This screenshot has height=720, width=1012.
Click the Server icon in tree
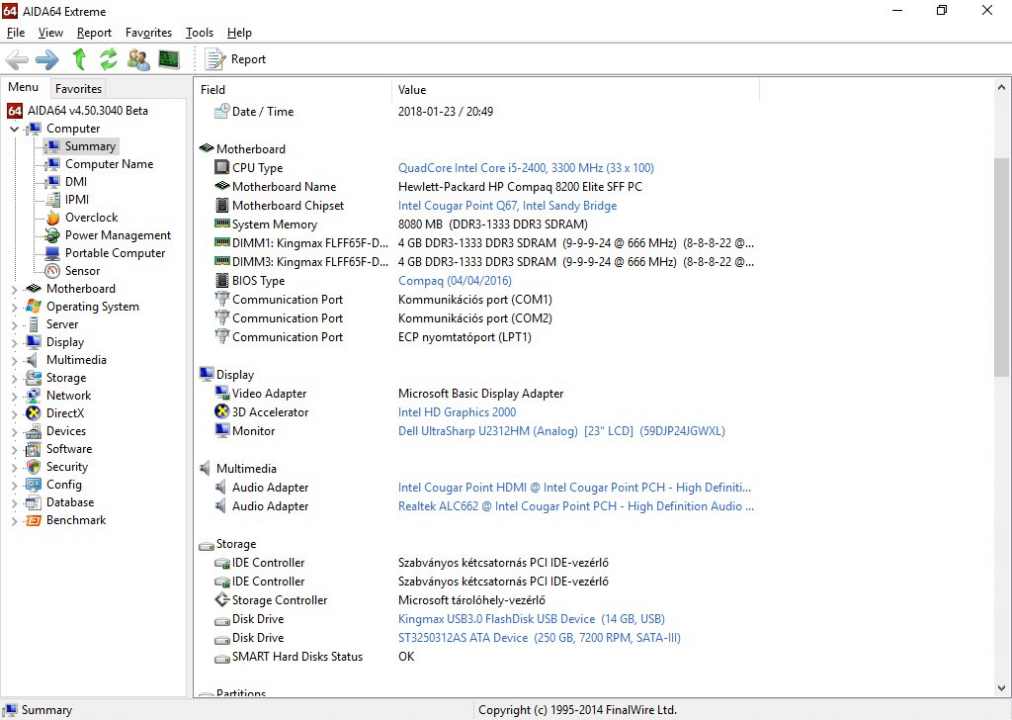[x=33, y=325]
